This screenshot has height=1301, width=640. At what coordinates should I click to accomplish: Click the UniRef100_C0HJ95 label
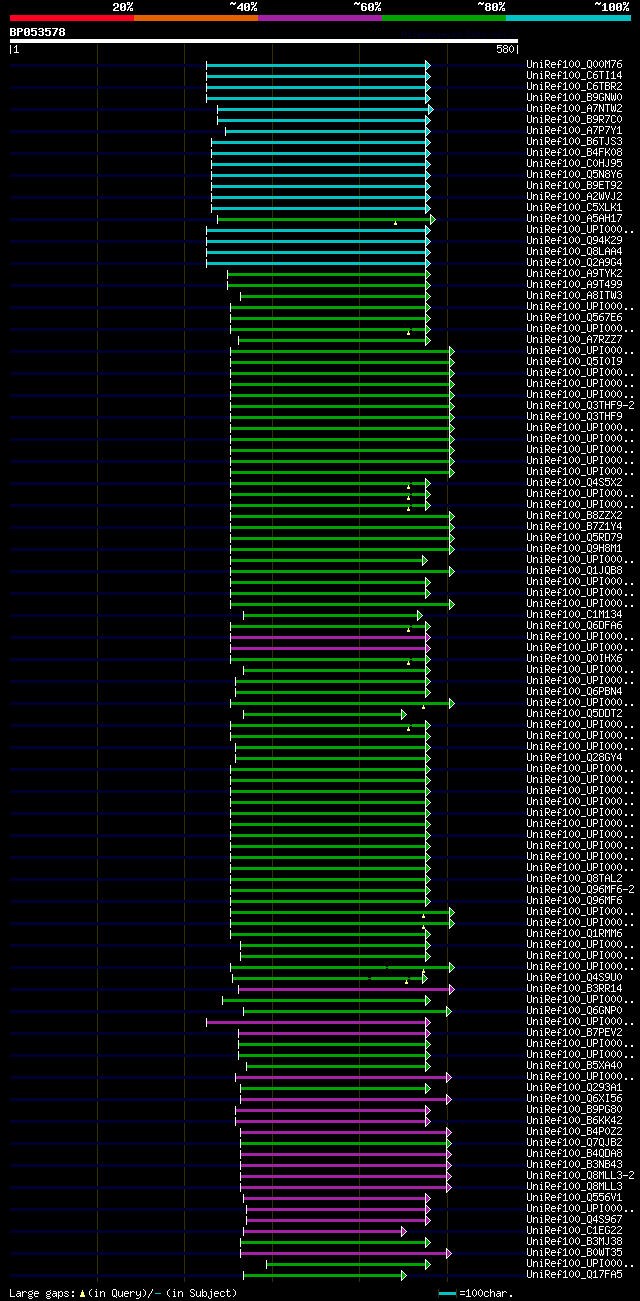(x=574, y=164)
